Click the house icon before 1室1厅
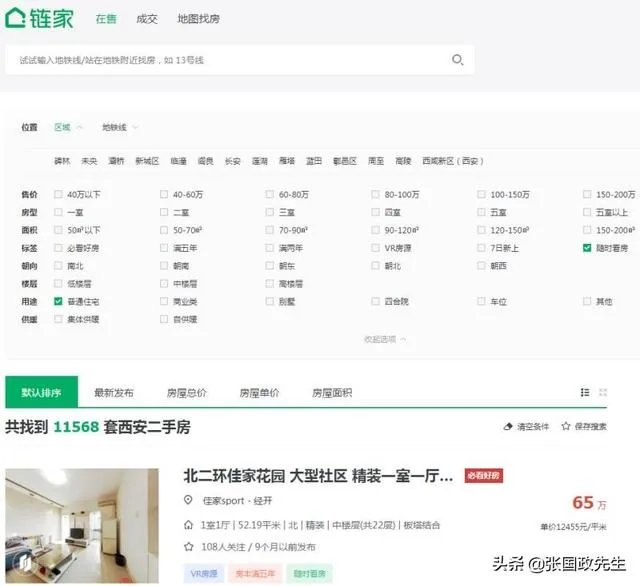640x586 pixels. [188, 525]
